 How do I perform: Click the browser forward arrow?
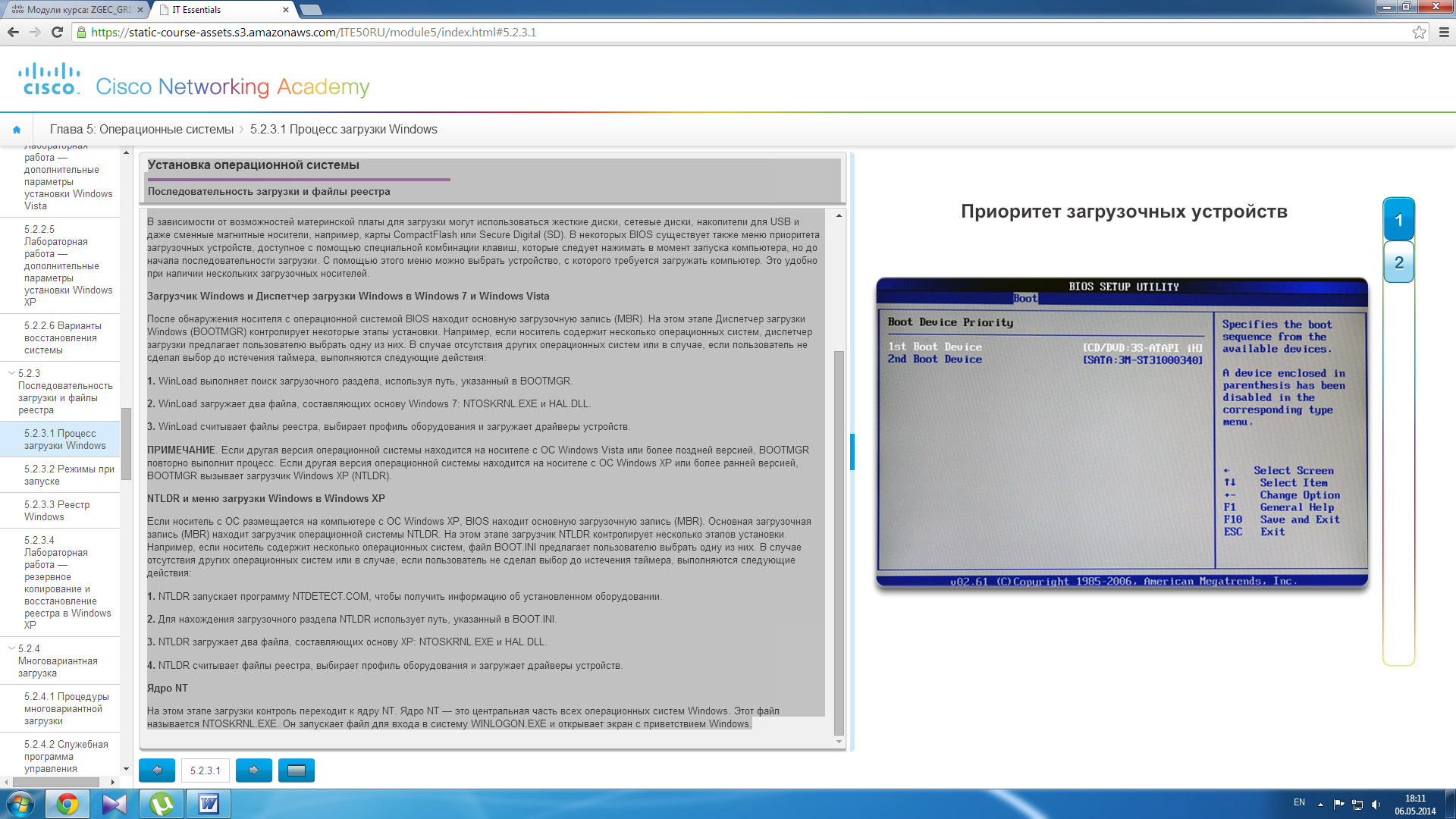(35, 32)
